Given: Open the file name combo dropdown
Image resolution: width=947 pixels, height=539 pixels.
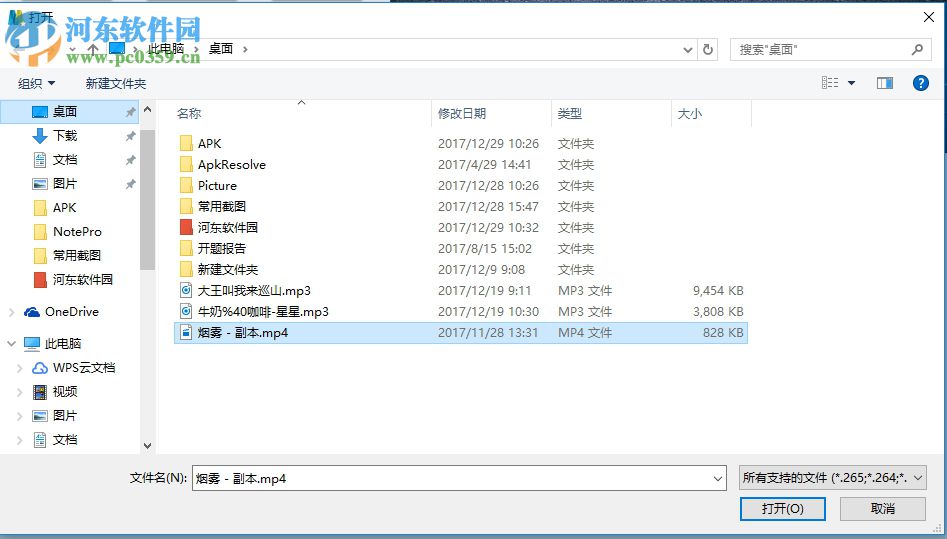Looking at the screenshot, I should (x=717, y=479).
